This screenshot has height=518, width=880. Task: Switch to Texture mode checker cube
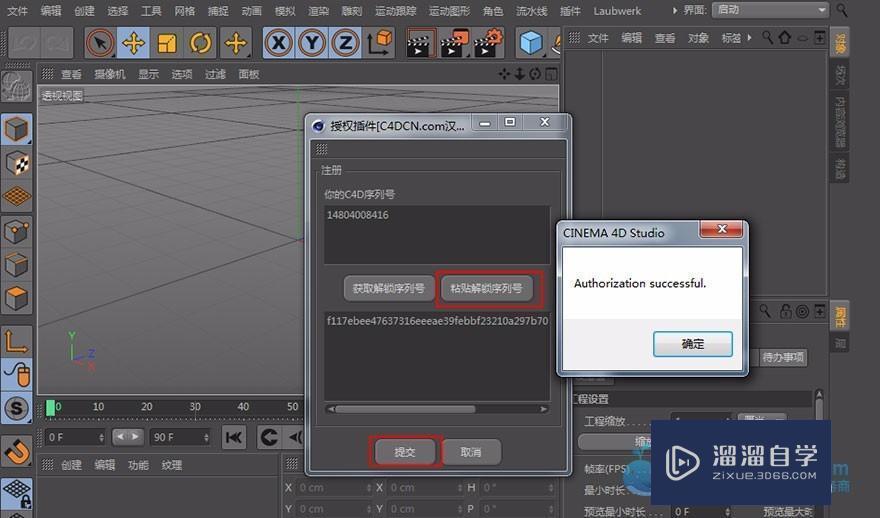pyautogui.click(x=16, y=163)
